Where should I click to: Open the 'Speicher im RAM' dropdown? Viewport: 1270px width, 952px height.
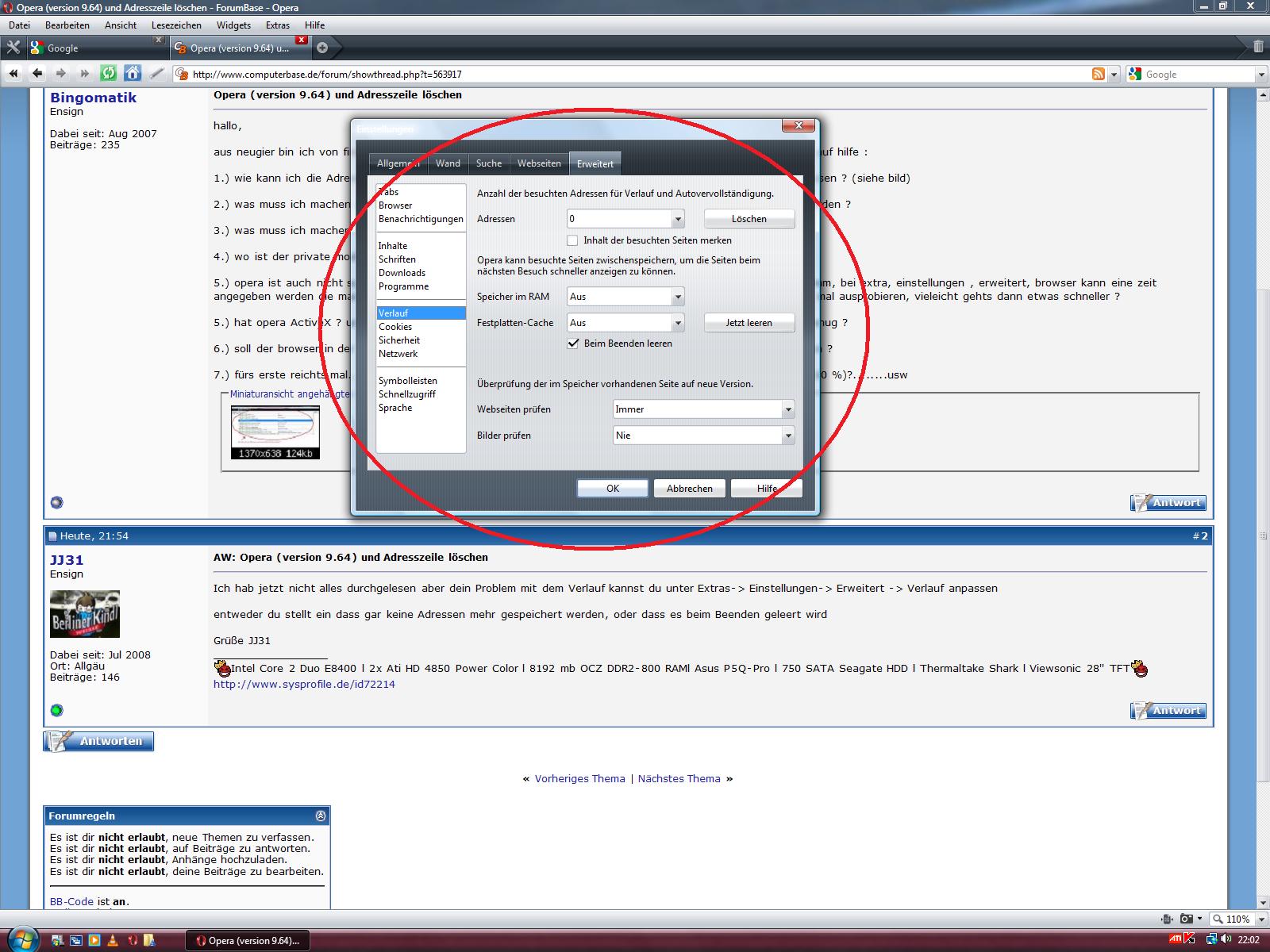[x=678, y=297]
